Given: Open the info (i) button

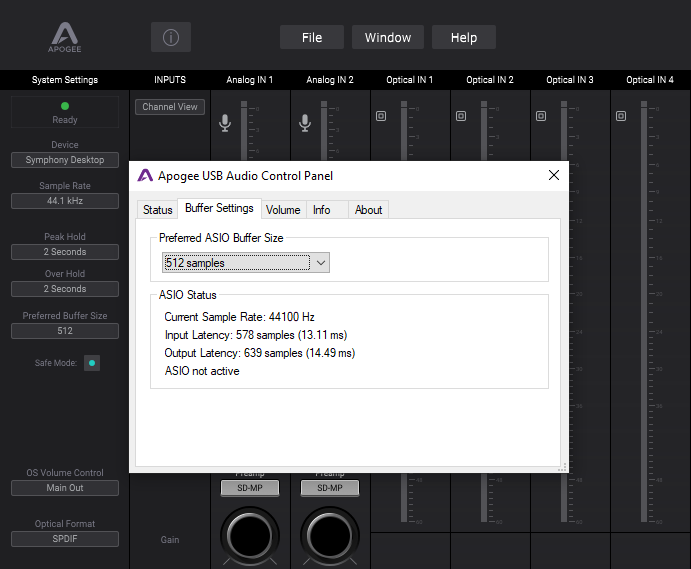Looking at the screenshot, I should point(171,37).
